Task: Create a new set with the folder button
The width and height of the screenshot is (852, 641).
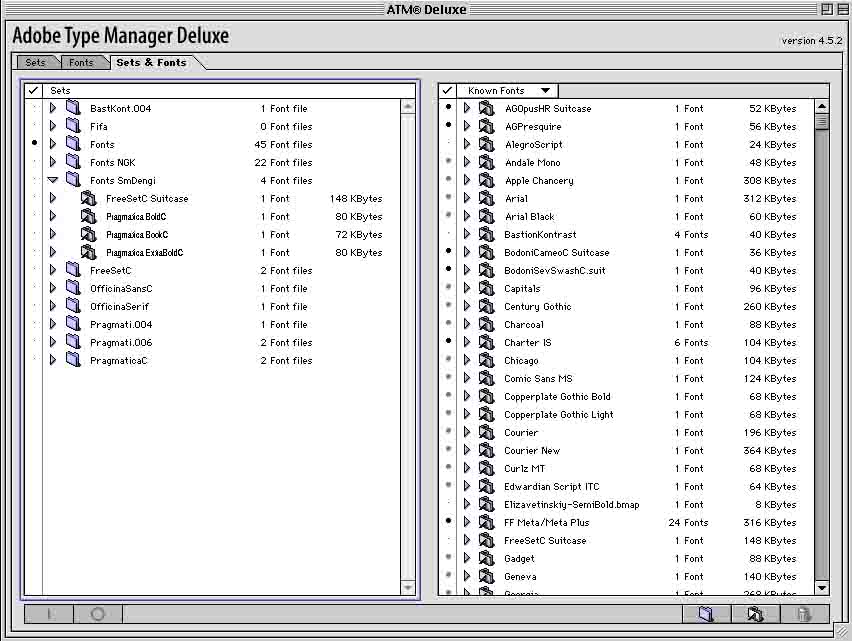Action: tap(706, 614)
